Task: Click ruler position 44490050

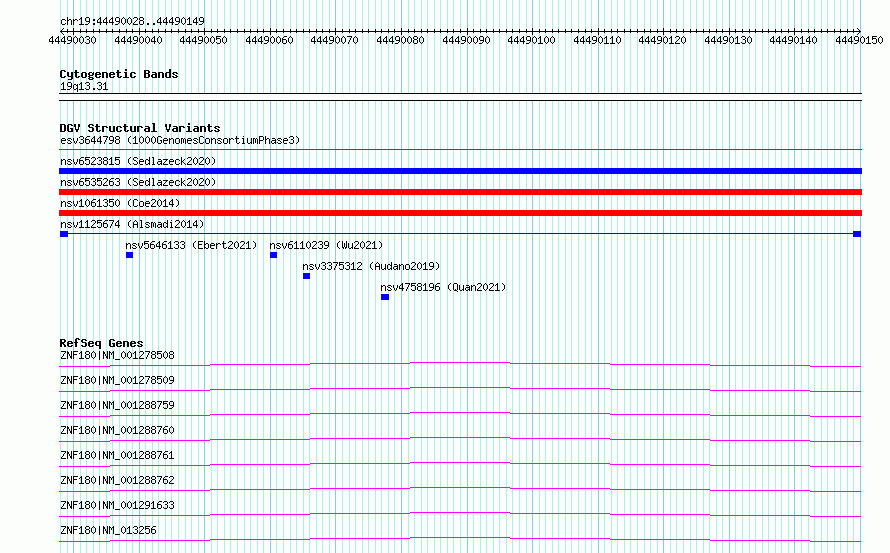Action: (x=204, y=40)
